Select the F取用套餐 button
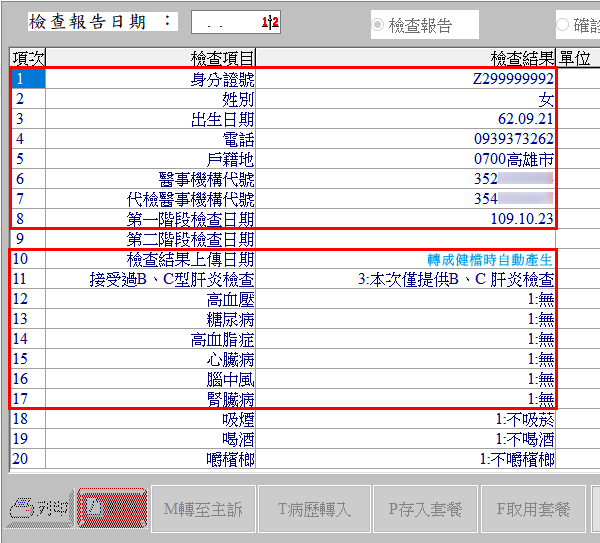600x543 pixels. (x=534, y=510)
